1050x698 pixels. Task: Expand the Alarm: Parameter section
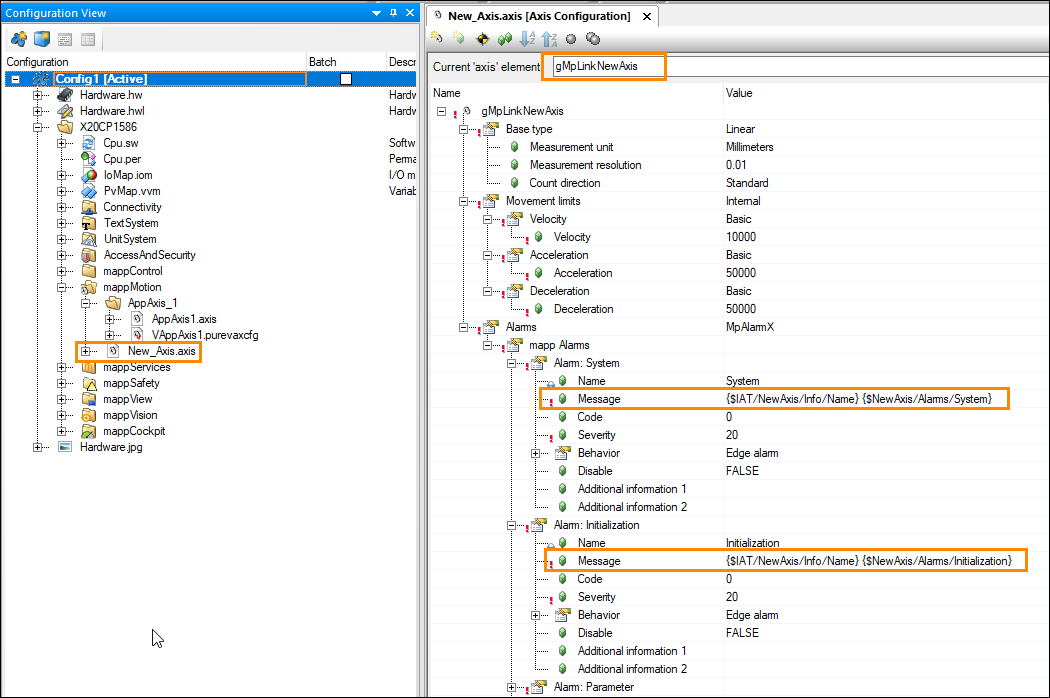tap(512, 687)
